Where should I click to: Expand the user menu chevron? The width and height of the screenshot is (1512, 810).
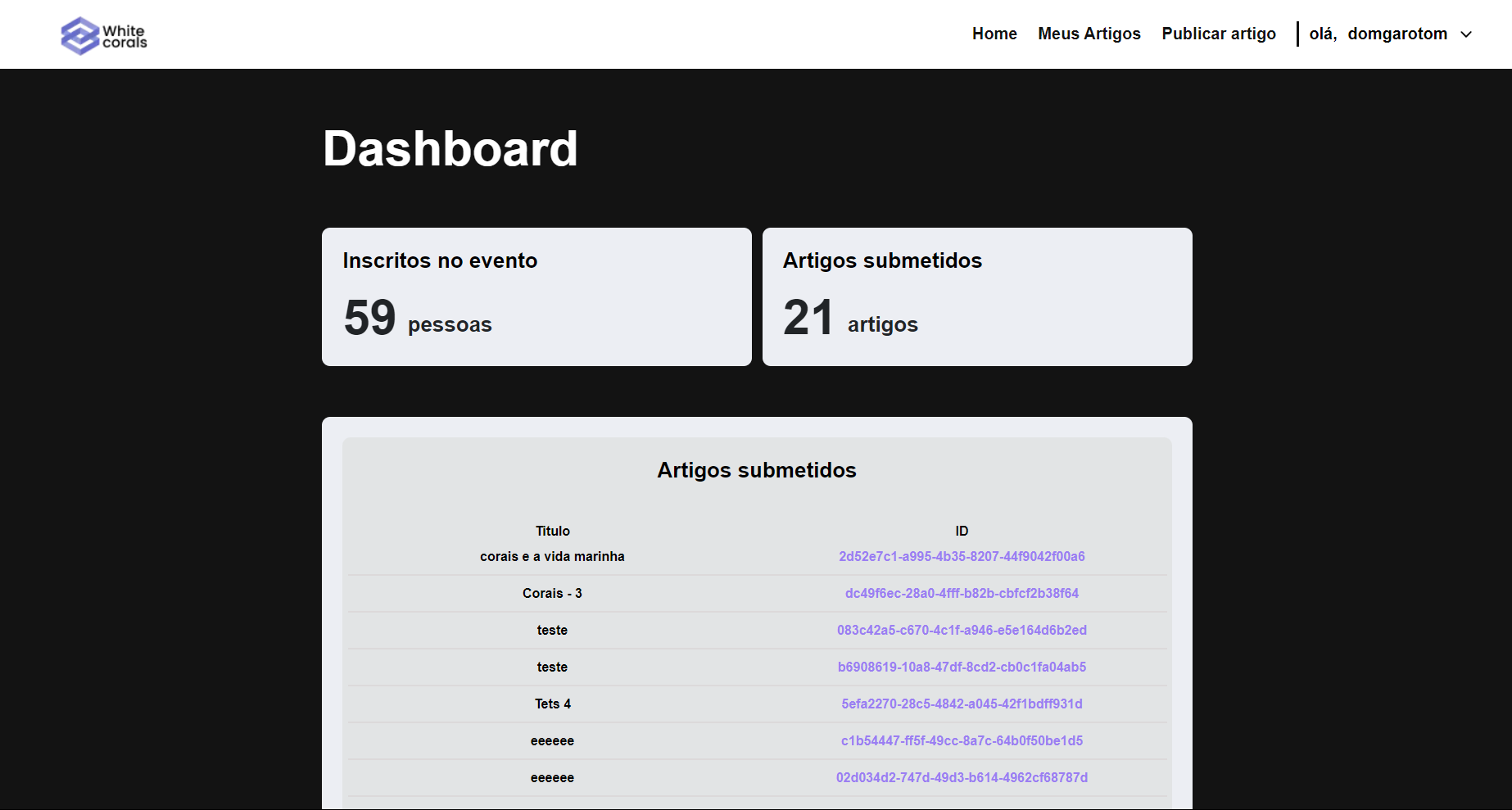[1466, 34]
